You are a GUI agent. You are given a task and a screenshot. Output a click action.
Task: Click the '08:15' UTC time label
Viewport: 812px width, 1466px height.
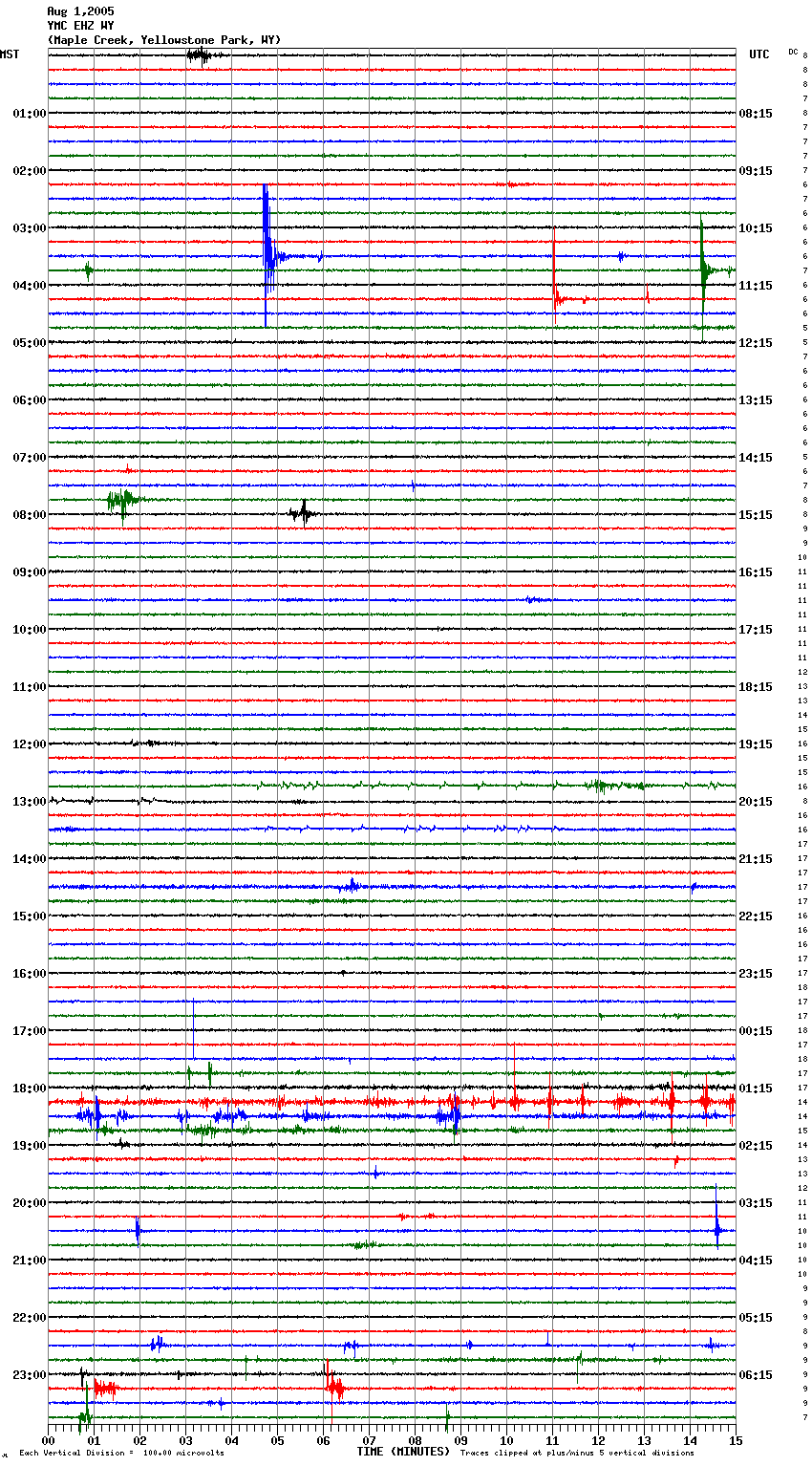pyautogui.click(x=756, y=114)
